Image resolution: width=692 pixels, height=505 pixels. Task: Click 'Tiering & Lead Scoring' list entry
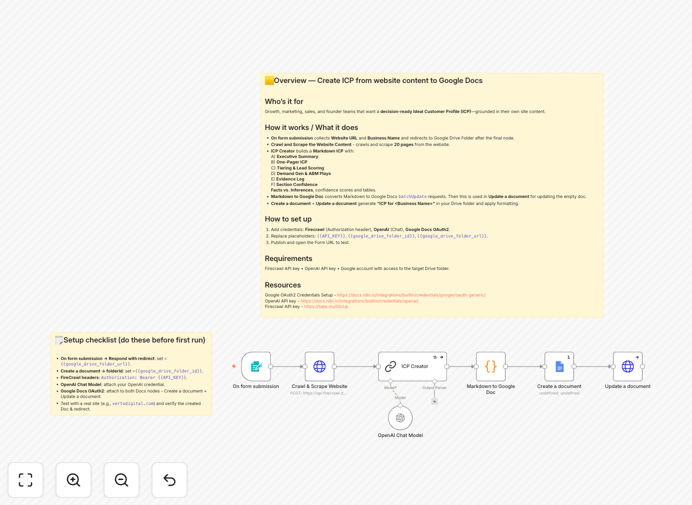300,168
